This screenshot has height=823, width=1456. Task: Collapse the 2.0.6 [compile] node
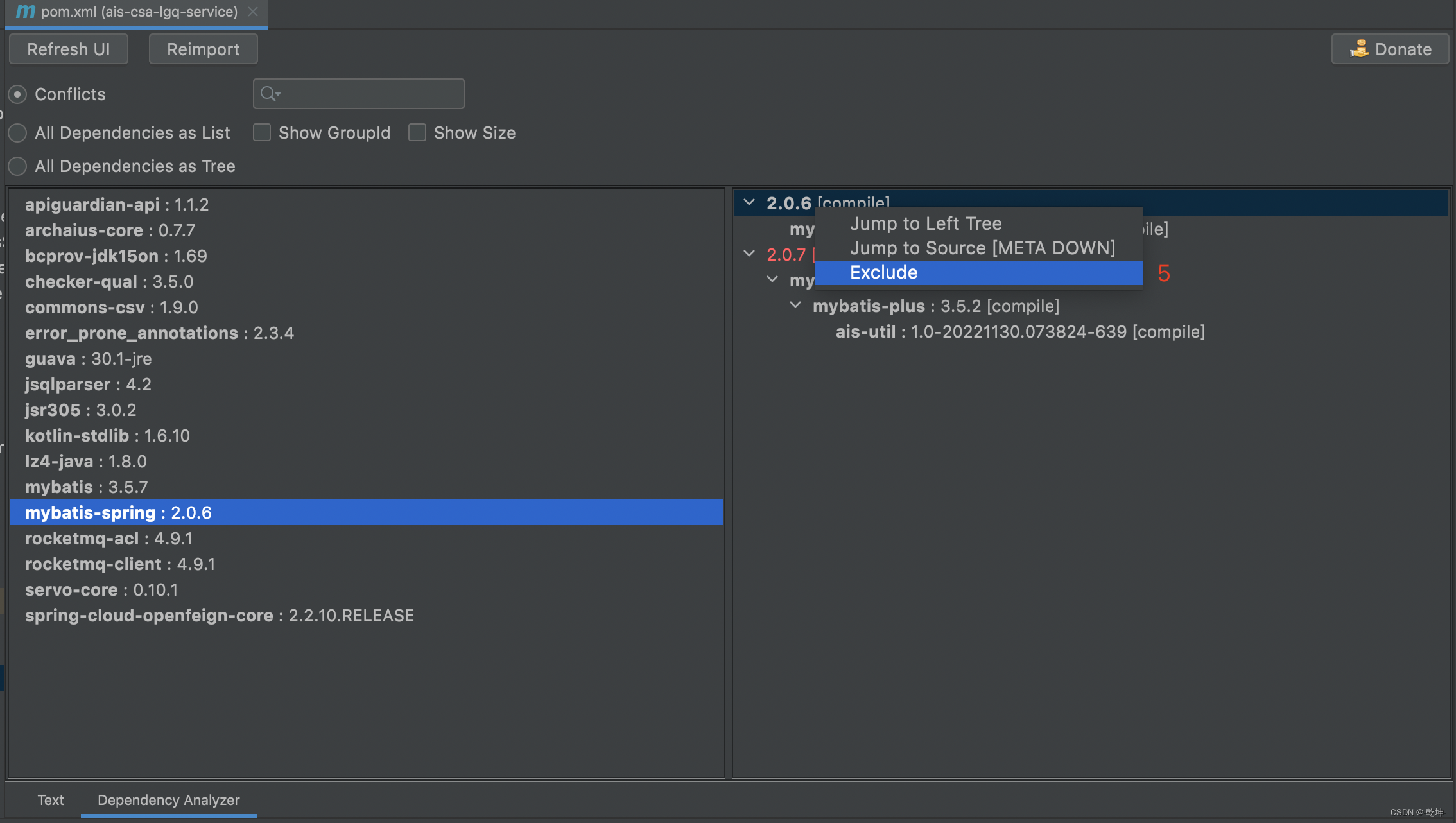coord(749,202)
